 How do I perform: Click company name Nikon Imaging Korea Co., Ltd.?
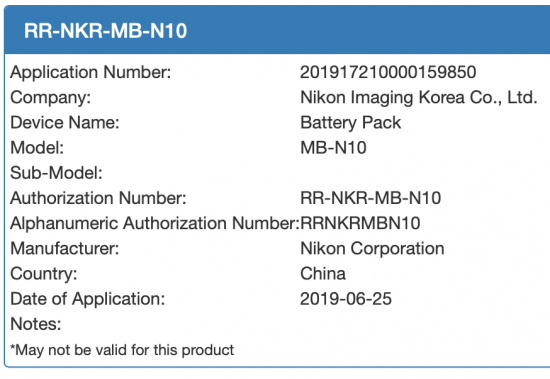(419, 98)
